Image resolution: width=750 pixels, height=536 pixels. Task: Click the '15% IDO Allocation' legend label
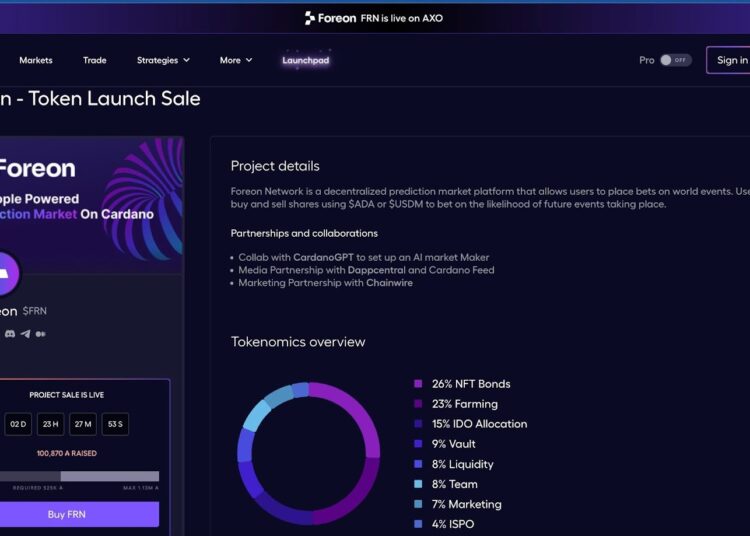pyautogui.click(x=480, y=424)
